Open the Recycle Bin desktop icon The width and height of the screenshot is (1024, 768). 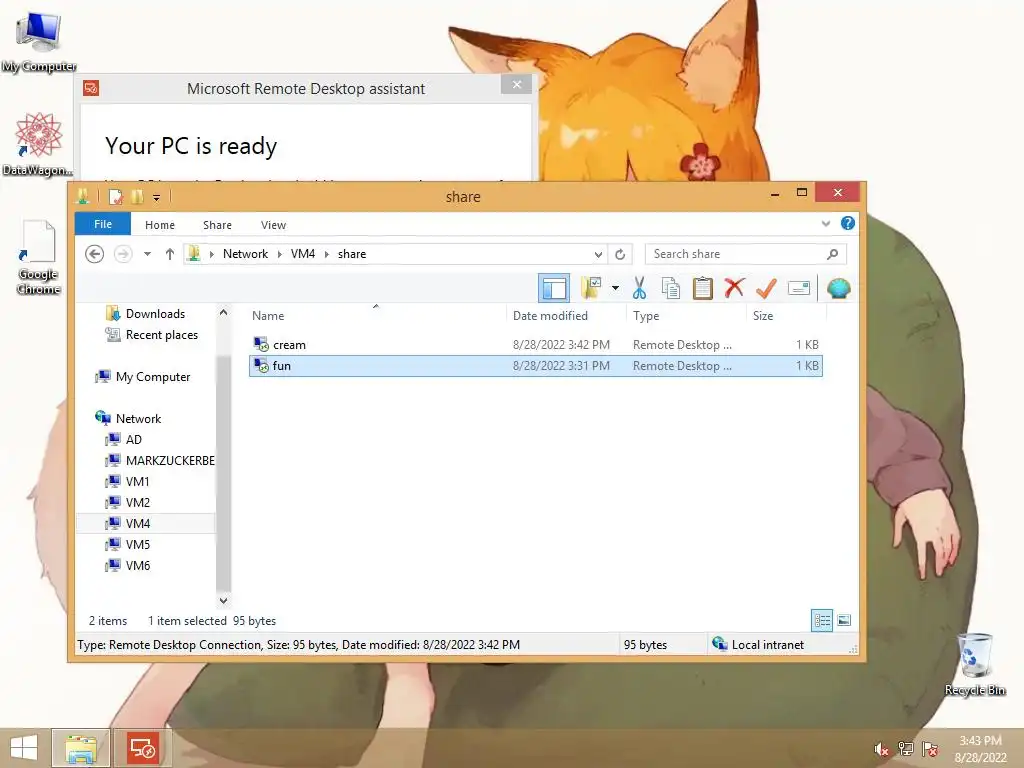tap(974, 664)
